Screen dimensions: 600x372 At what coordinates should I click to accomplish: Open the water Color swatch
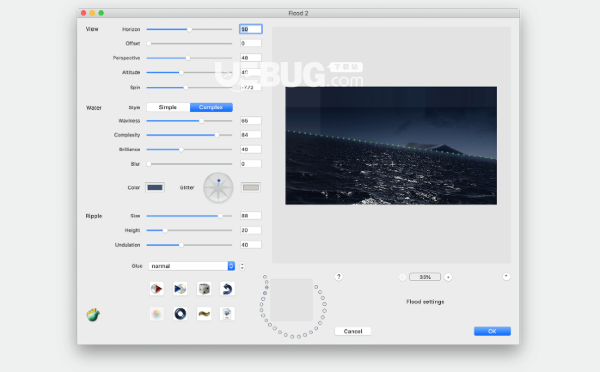pyautogui.click(x=155, y=188)
